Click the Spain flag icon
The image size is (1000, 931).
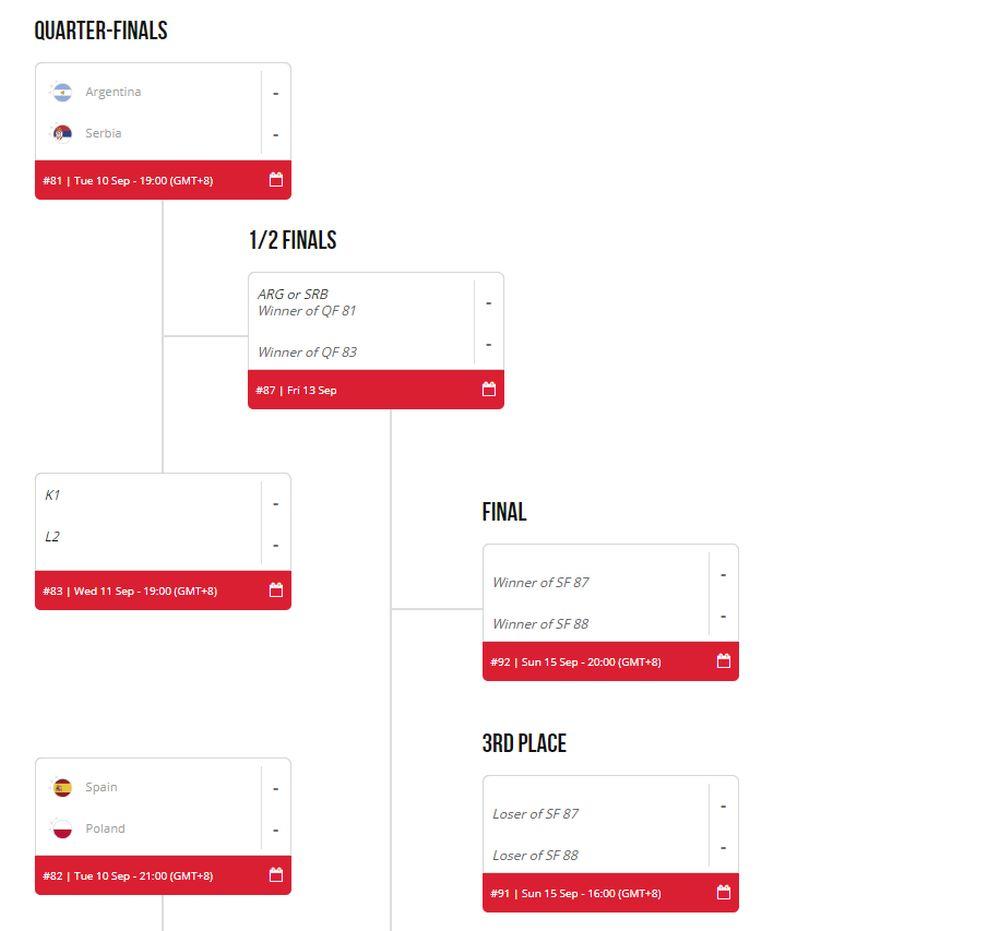tap(62, 787)
